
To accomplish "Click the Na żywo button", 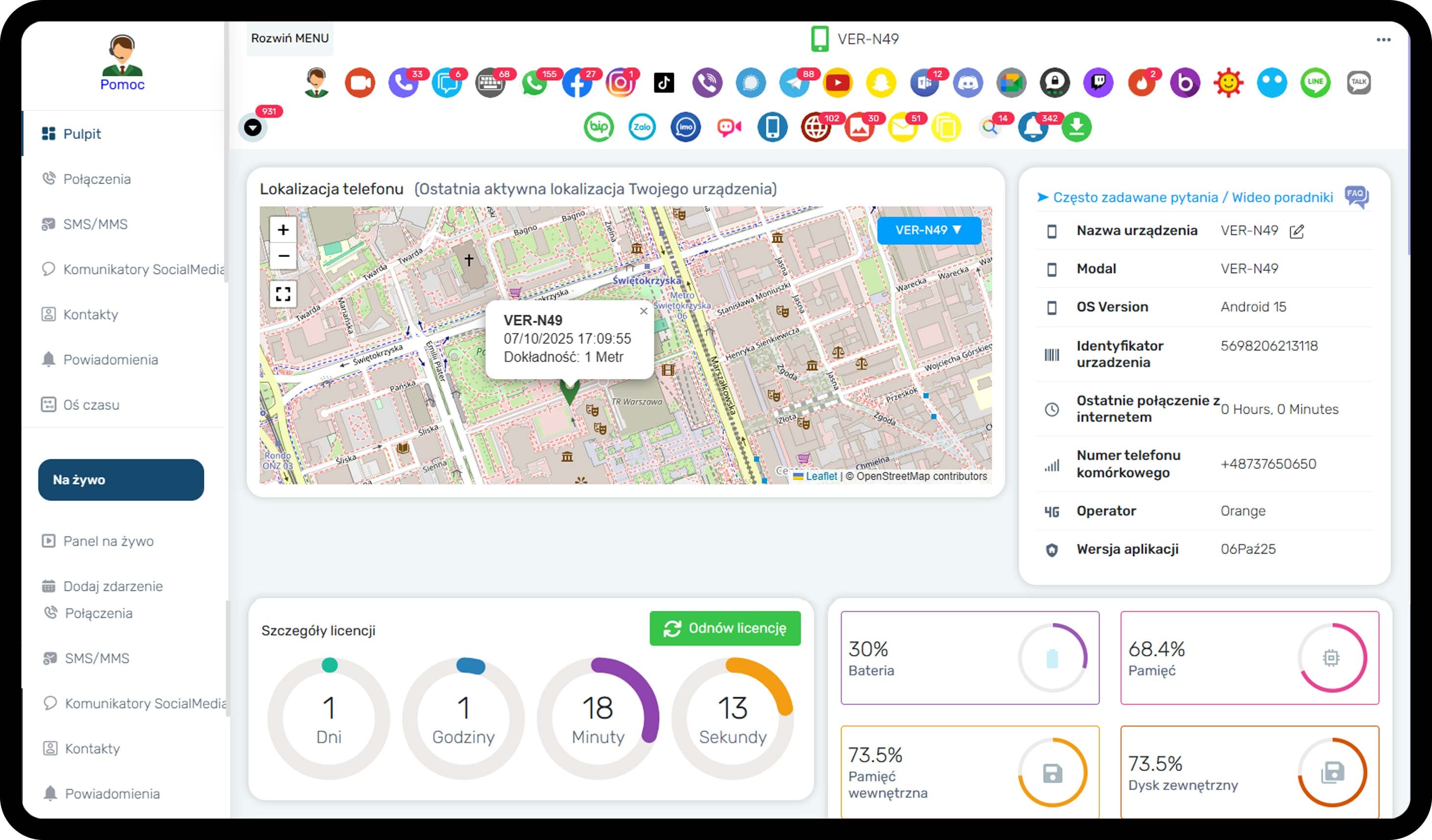I will pyautogui.click(x=121, y=479).
